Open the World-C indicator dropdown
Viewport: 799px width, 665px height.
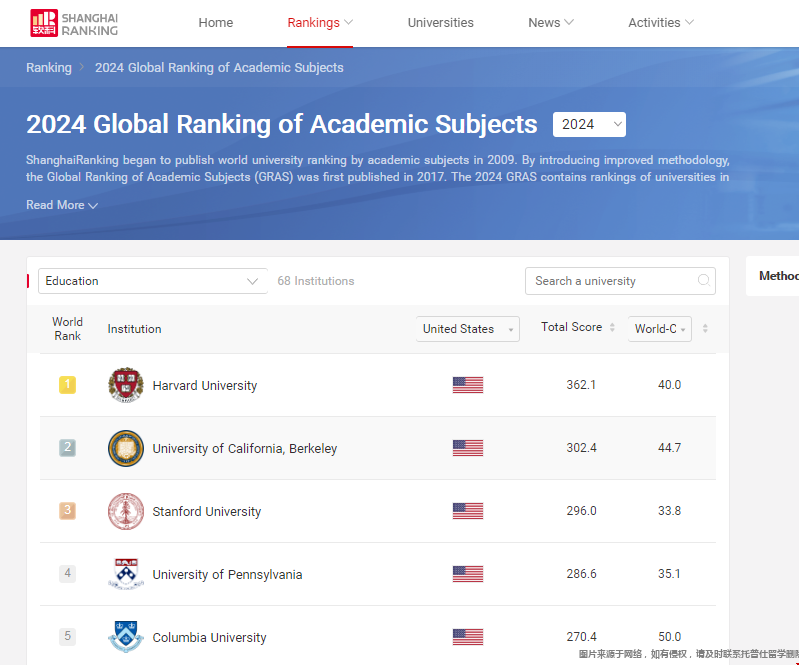pyautogui.click(x=659, y=329)
